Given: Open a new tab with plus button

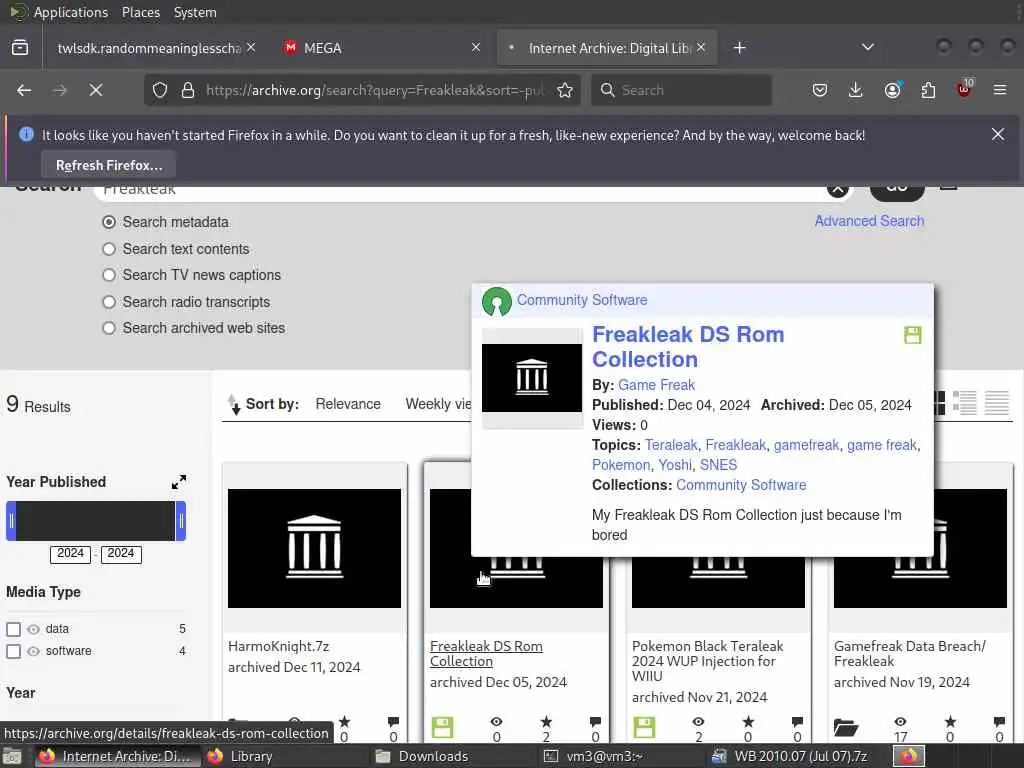Looking at the screenshot, I should [739, 48].
